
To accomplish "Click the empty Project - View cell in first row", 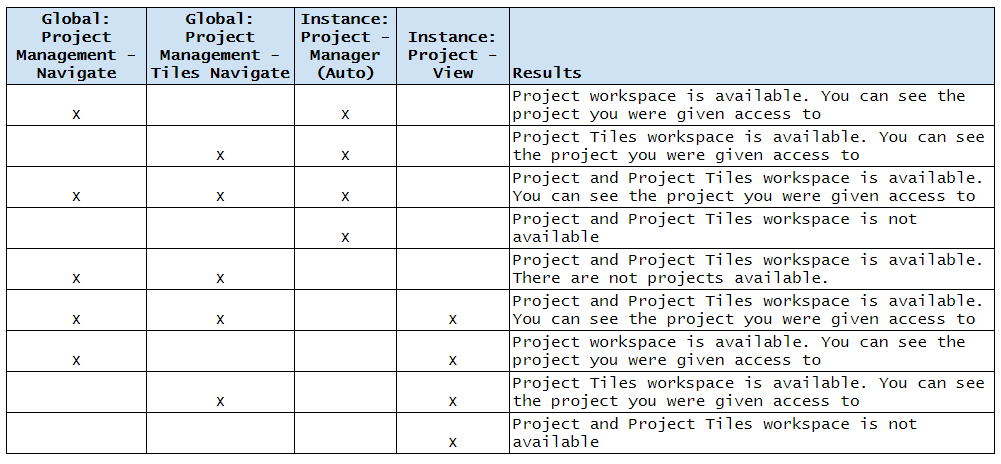I will 453,105.
